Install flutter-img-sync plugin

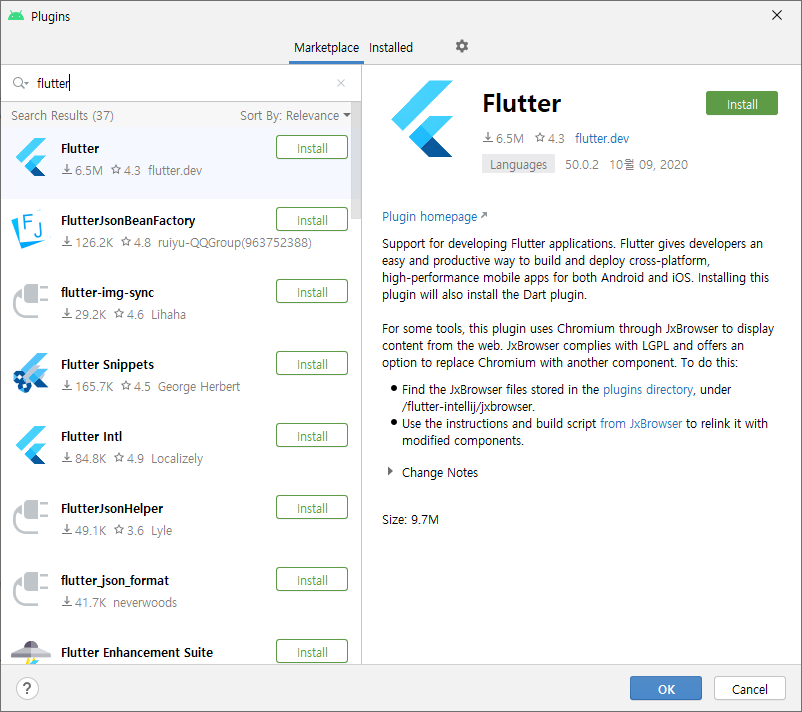click(x=312, y=292)
